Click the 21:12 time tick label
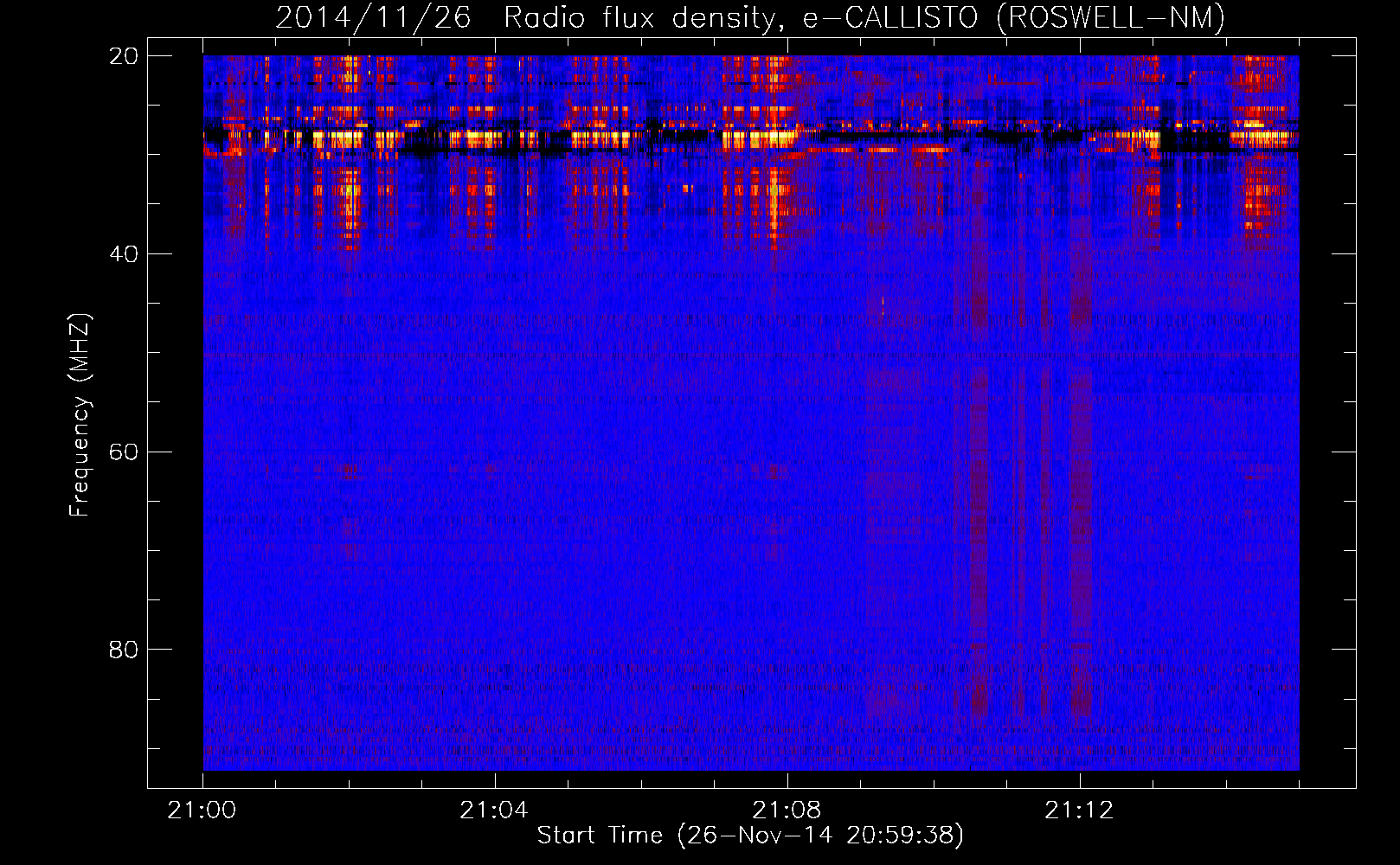Viewport: 1400px width, 865px height. coord(1079,811)
